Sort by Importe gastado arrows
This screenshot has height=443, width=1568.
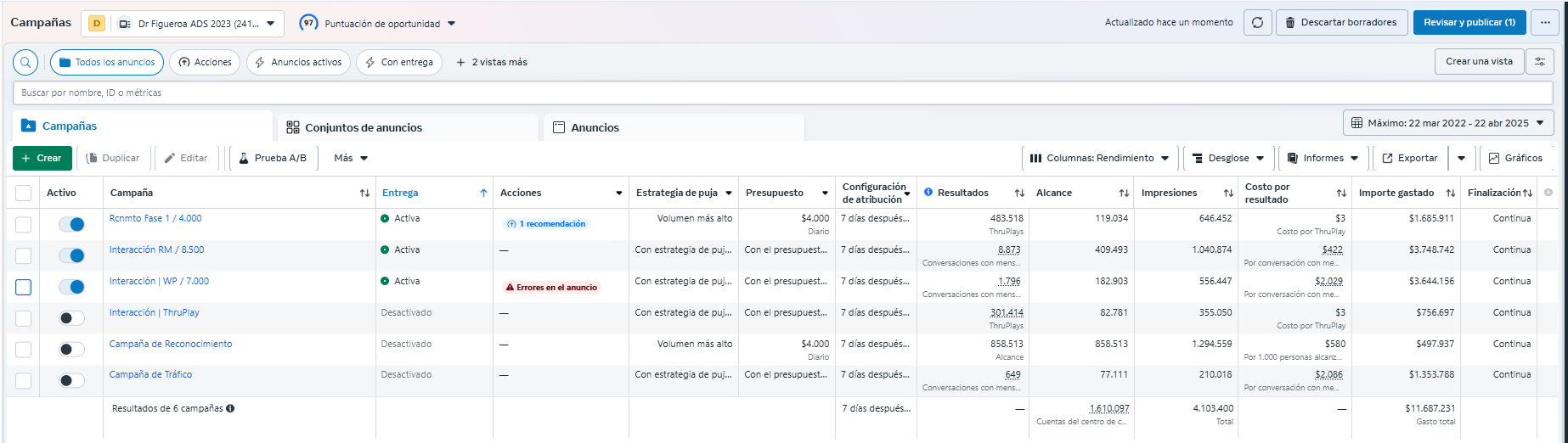point(1451,193)
